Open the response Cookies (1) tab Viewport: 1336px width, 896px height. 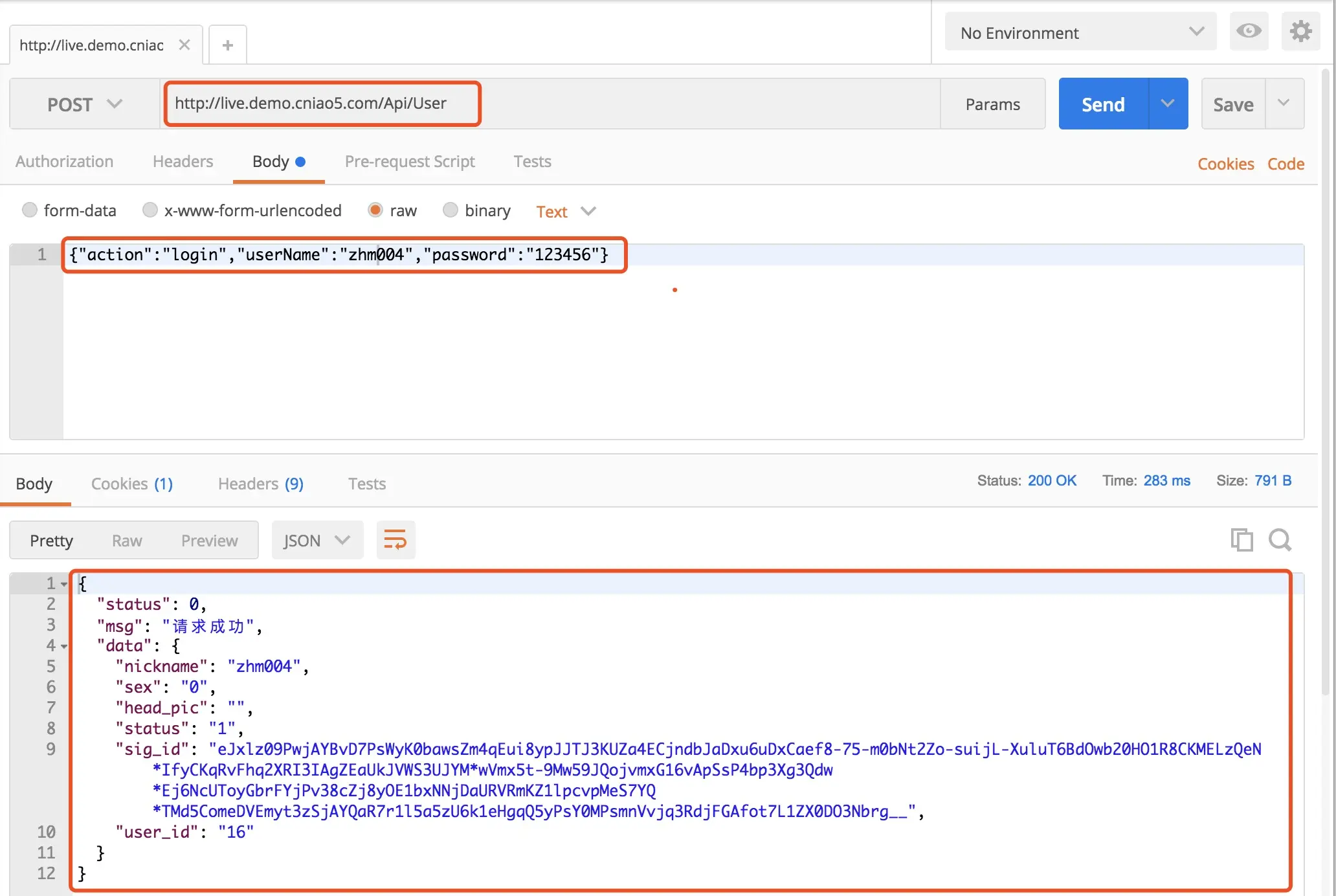point(132,484)
